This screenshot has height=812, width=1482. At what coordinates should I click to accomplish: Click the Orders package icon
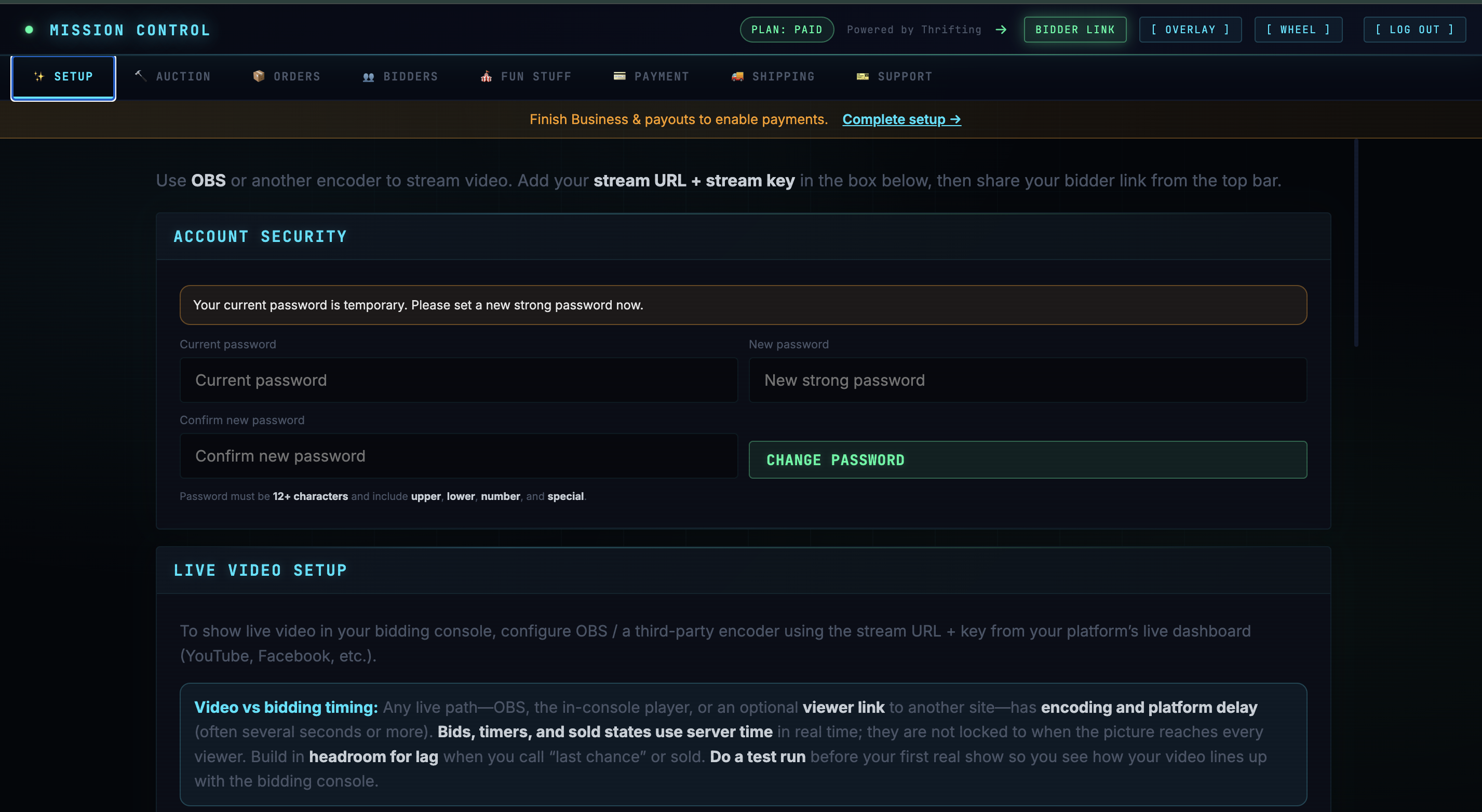pyautogui.click(x=259, y=76)
